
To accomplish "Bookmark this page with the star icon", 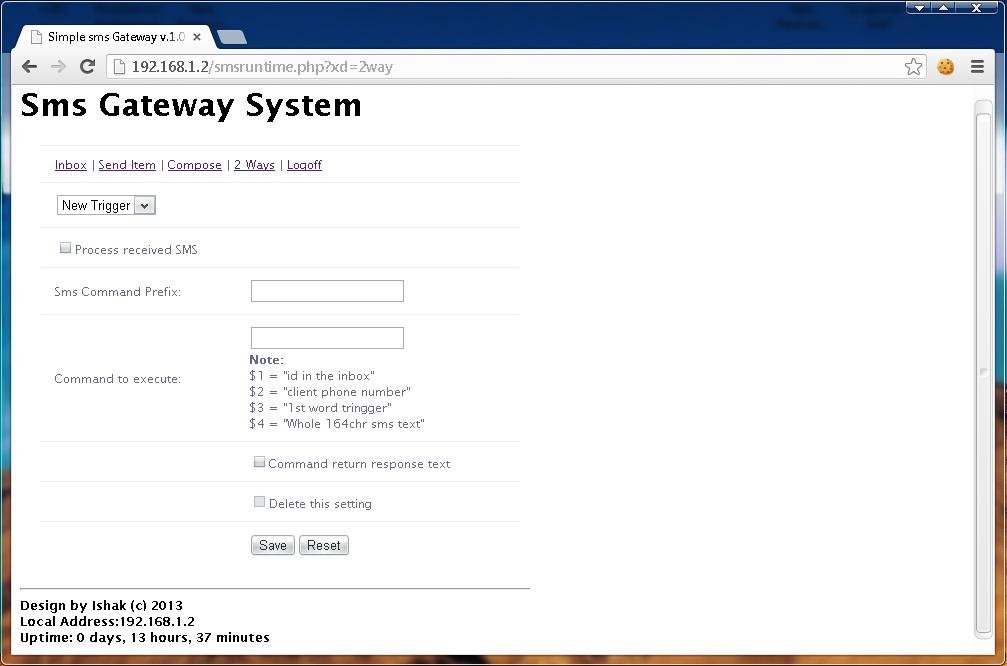I will (x=913, y=66).
